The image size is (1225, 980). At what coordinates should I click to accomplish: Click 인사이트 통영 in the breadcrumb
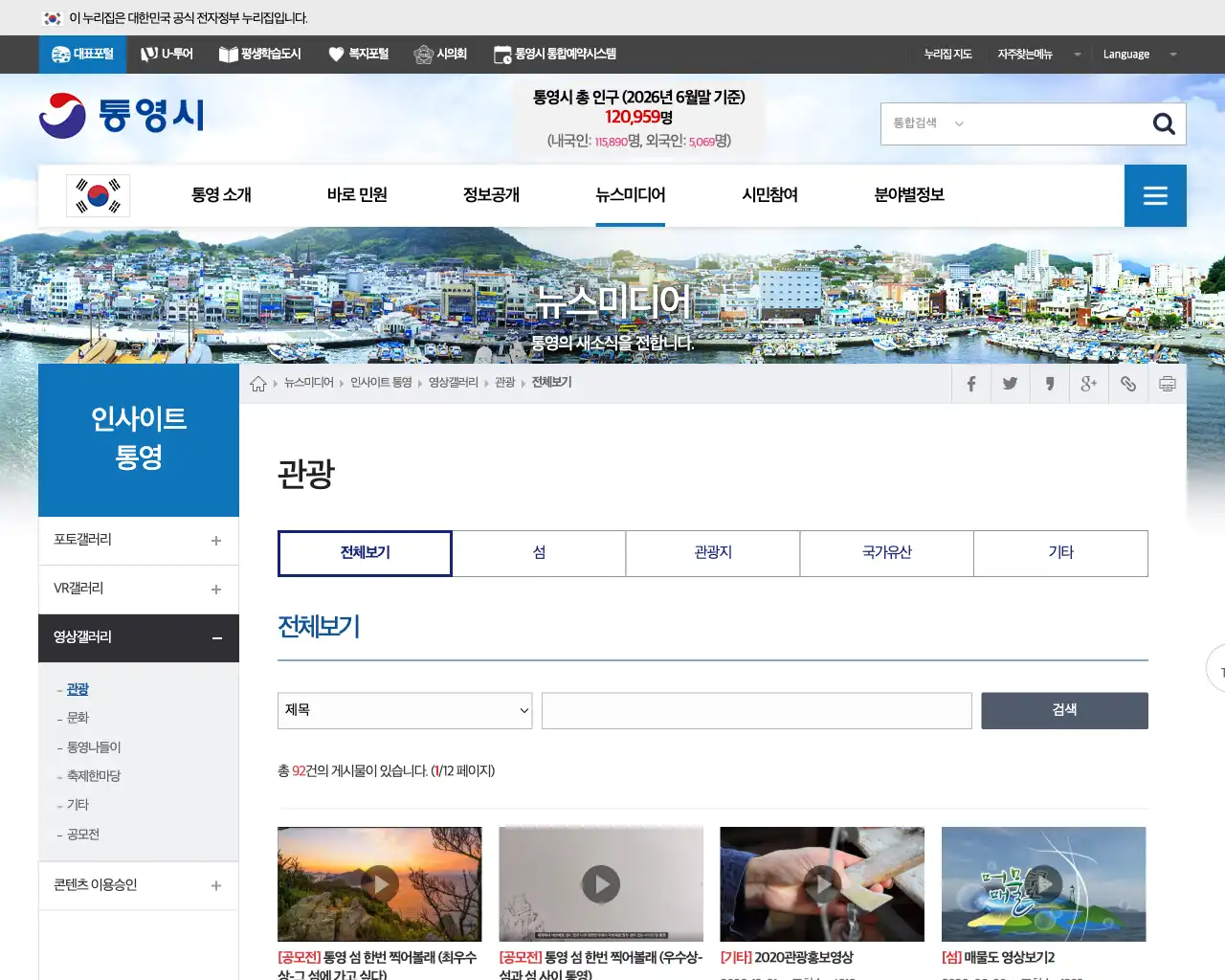(381, 383)
